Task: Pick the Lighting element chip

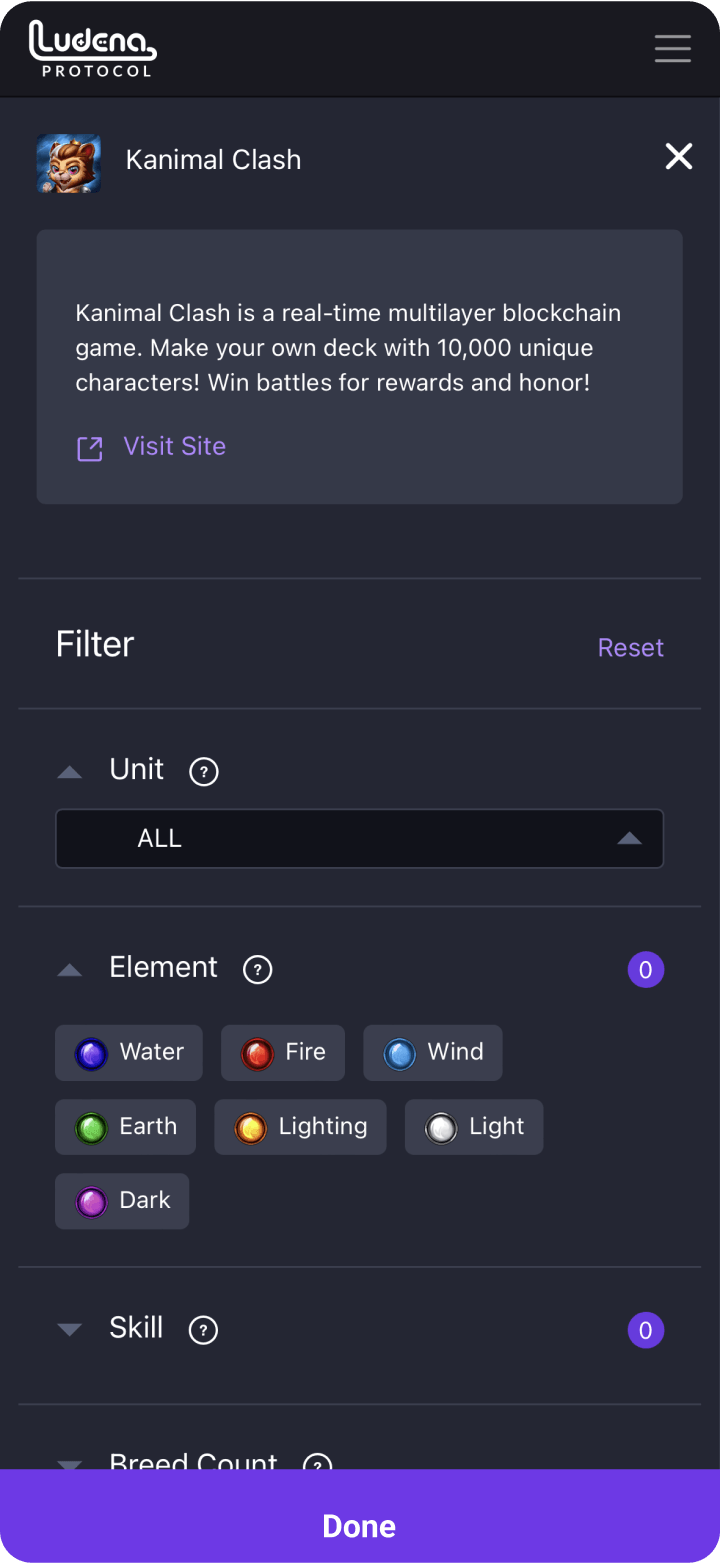Action: (x=300, y=1127)
